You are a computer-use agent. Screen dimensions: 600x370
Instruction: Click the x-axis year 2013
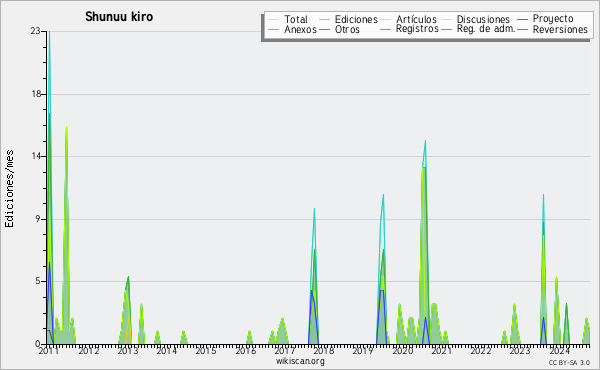128,351
